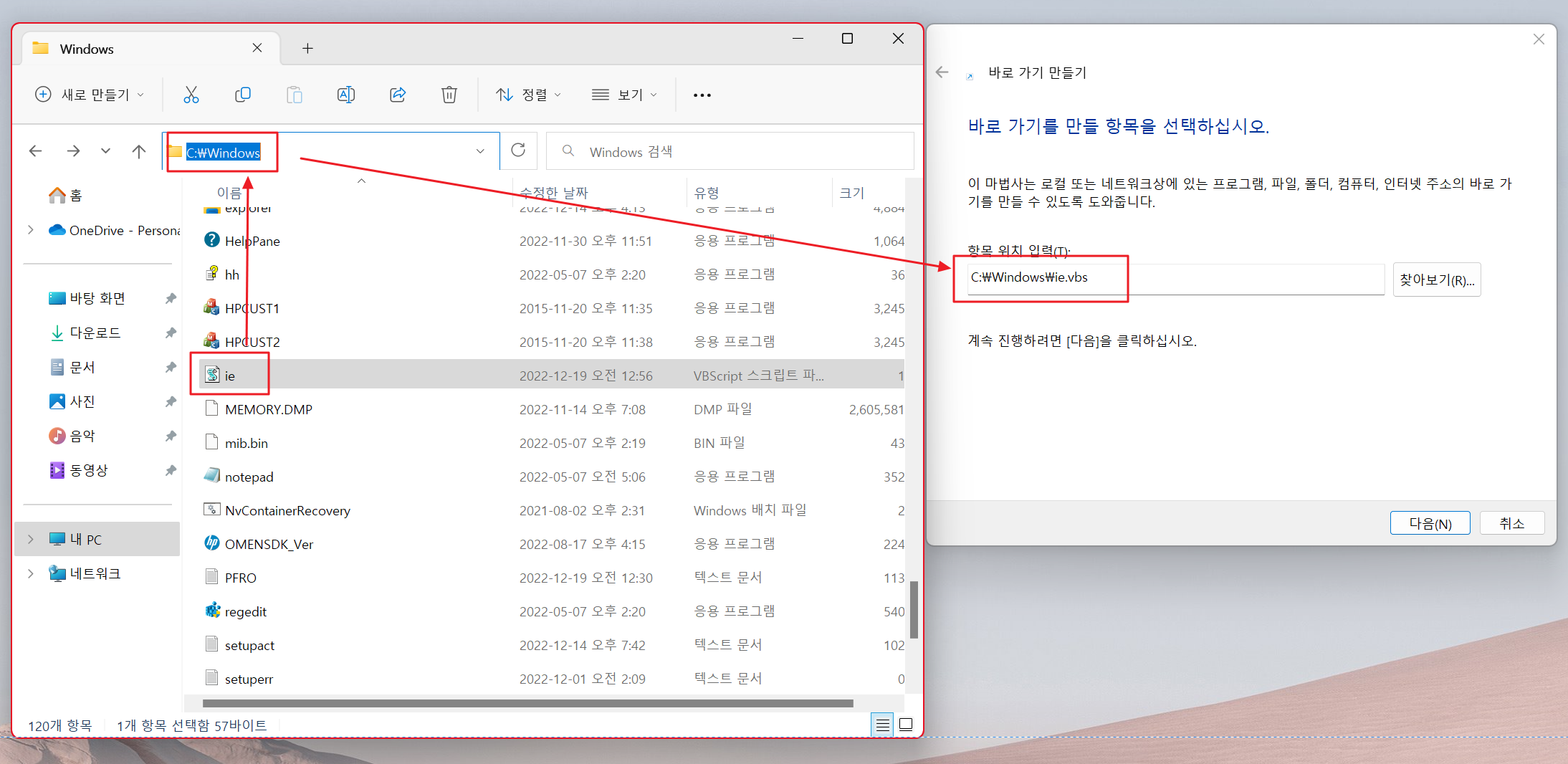Open recent locations dropdown arrow
1568x764 pixels.
coord(105,151)
